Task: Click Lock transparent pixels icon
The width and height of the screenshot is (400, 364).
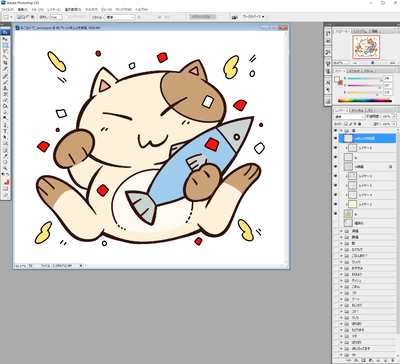Action: point(346,124)
